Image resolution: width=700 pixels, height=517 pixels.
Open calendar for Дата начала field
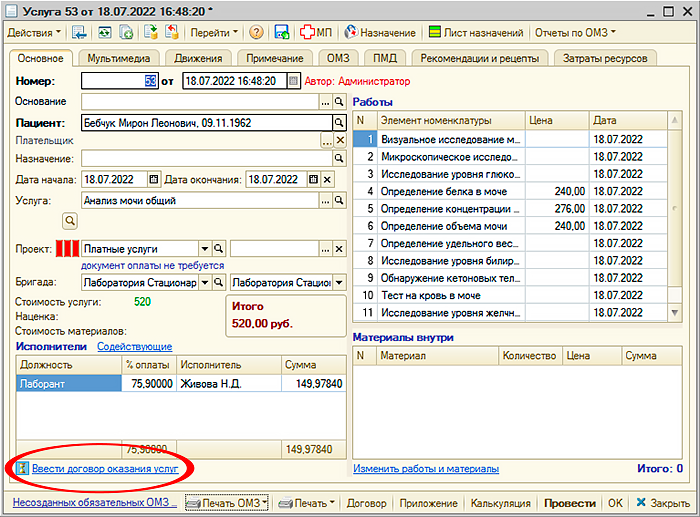point(153,179)
